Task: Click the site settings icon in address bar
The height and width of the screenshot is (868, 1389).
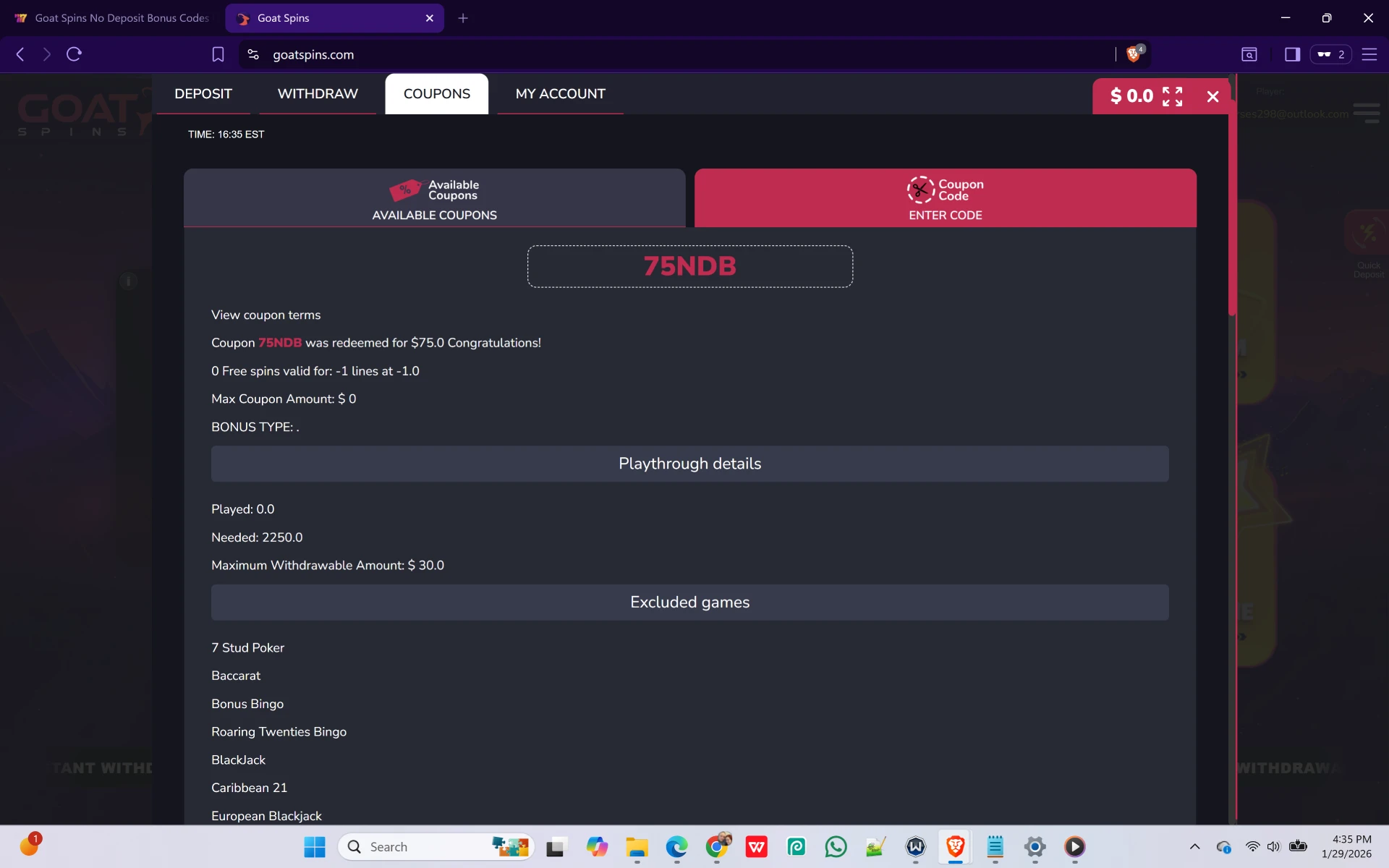Action: 253,54
